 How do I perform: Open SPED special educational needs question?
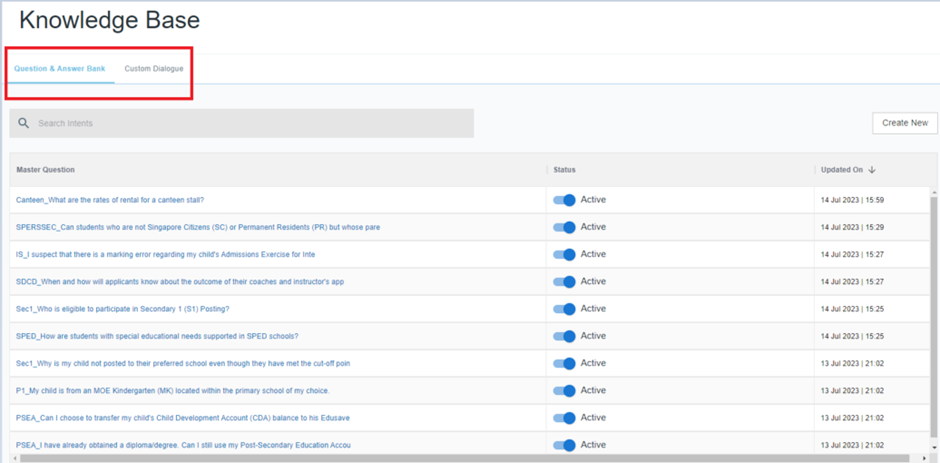[157, 336]
